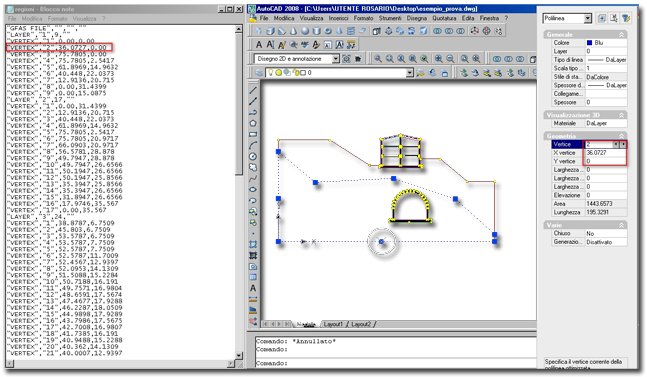The width and height of the screenshot is (647, 377).
Task: Click the Quick Select icon in properties panel
Action: pyautogui.click(x=626, y=18)
